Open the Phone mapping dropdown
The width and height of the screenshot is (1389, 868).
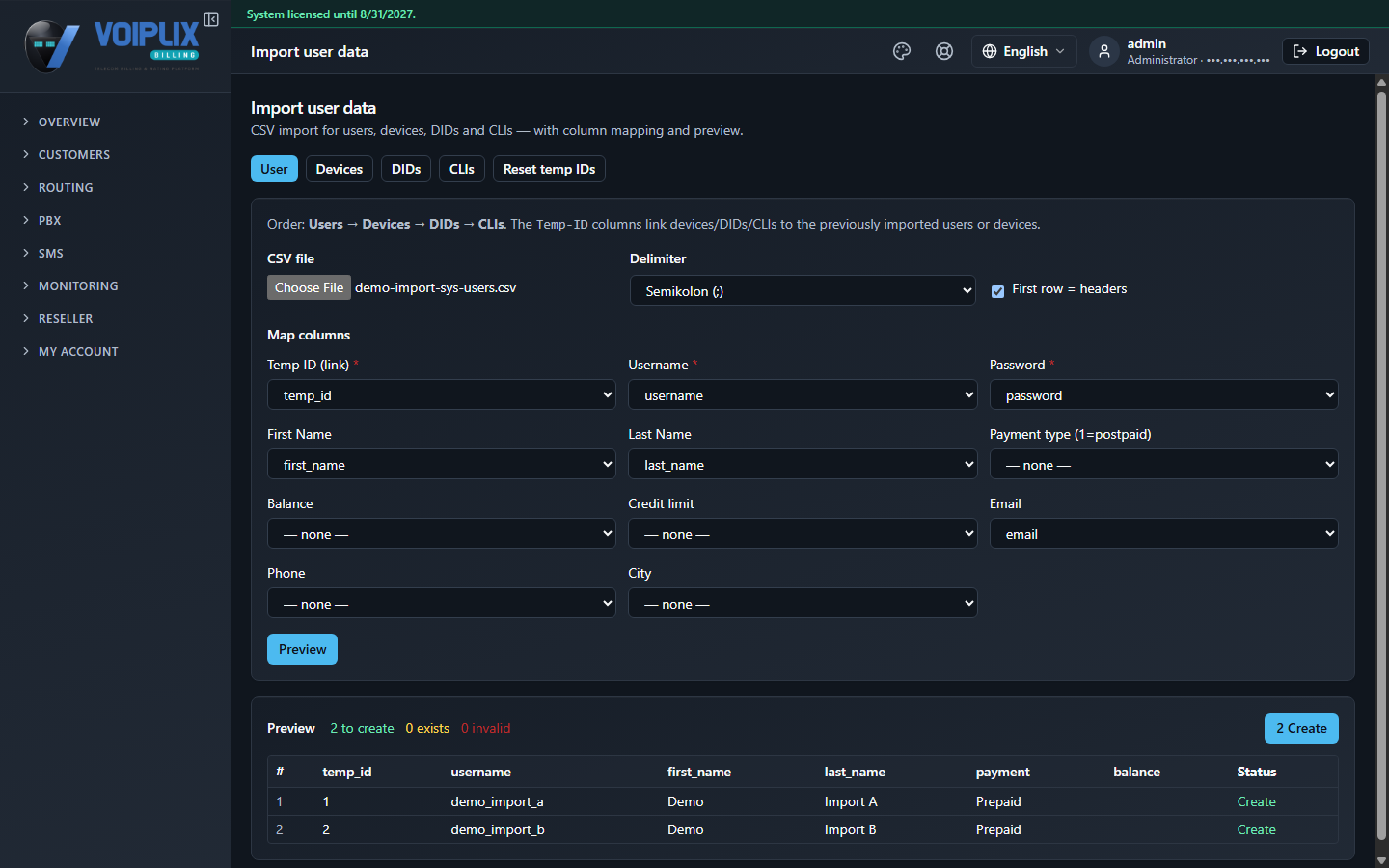click(442, 603)
